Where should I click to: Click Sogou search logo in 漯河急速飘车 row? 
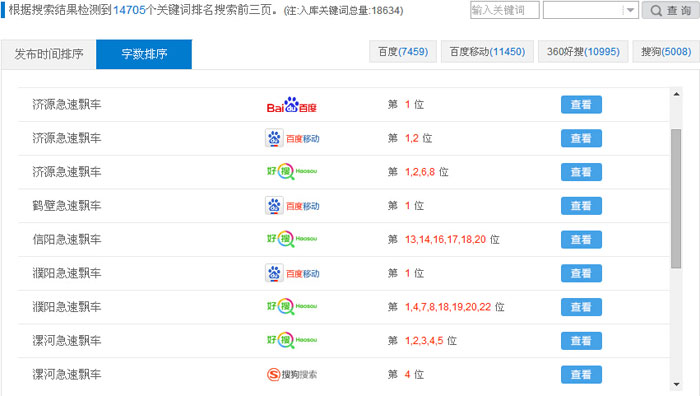292,374
